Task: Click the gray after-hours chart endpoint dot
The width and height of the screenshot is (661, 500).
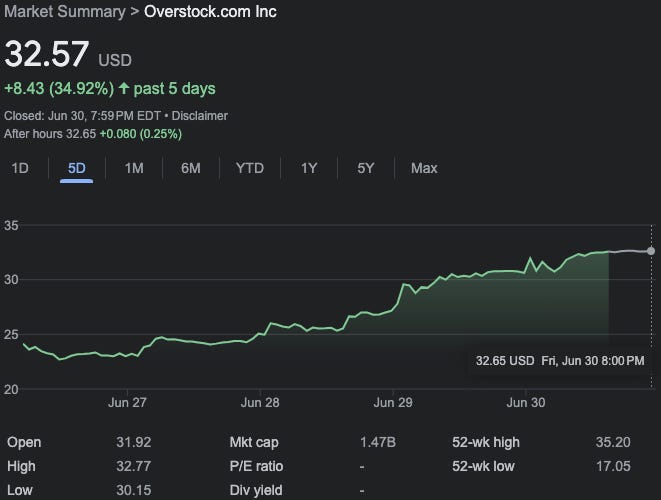Action: click(651, 251)
